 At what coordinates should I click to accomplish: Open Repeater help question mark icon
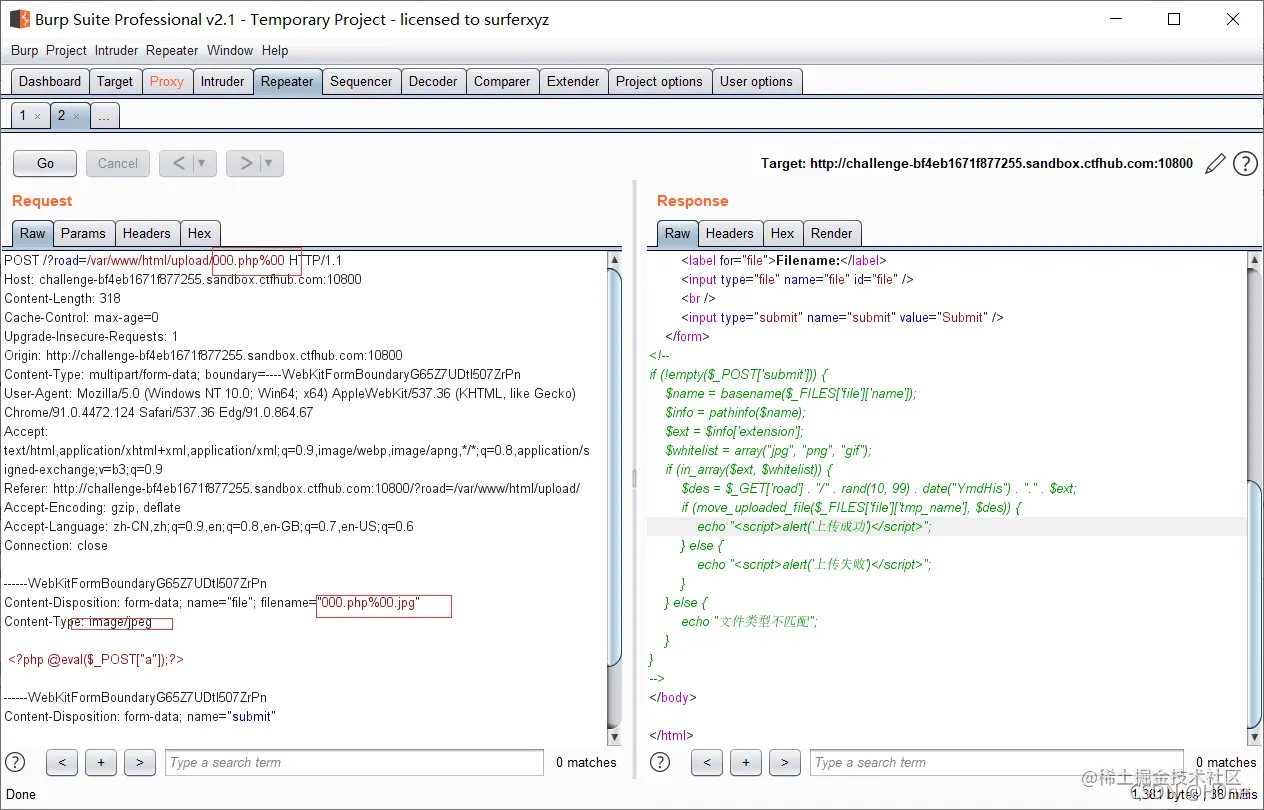tap(1245, 164)
